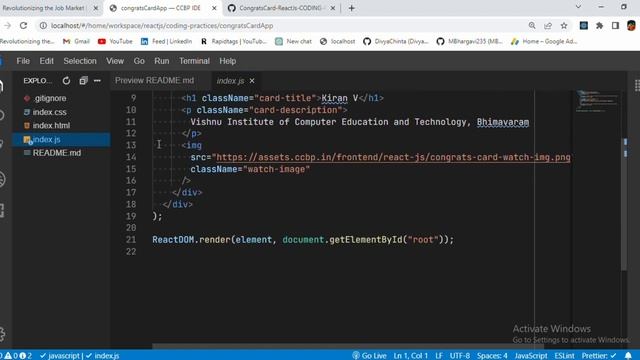Open browser extensions puzzle icon
Image resolution: width=640 pixels, height=360 pixels.
click(600, 25)
